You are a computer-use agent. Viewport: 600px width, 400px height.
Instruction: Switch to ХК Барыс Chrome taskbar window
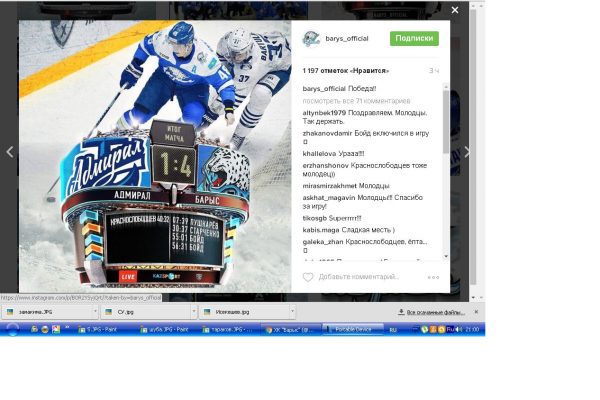pyautogui.click(x=290, y=329)
